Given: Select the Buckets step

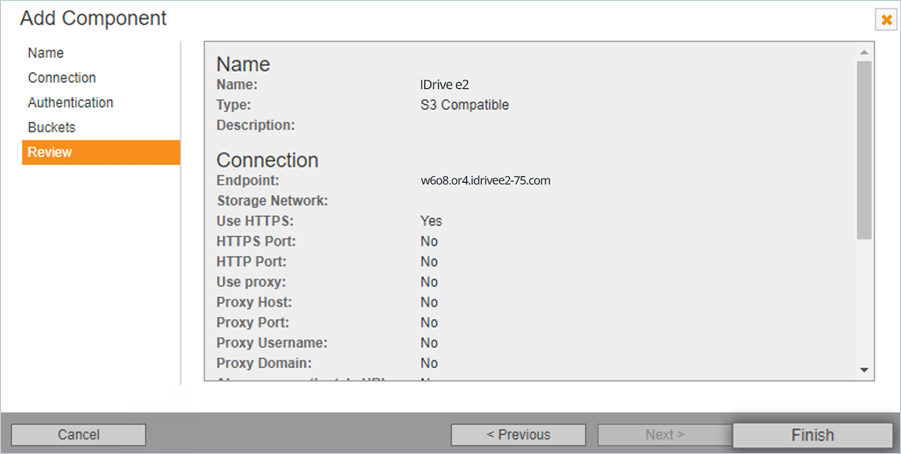Looking at the screenshot, I should point(51,128).
